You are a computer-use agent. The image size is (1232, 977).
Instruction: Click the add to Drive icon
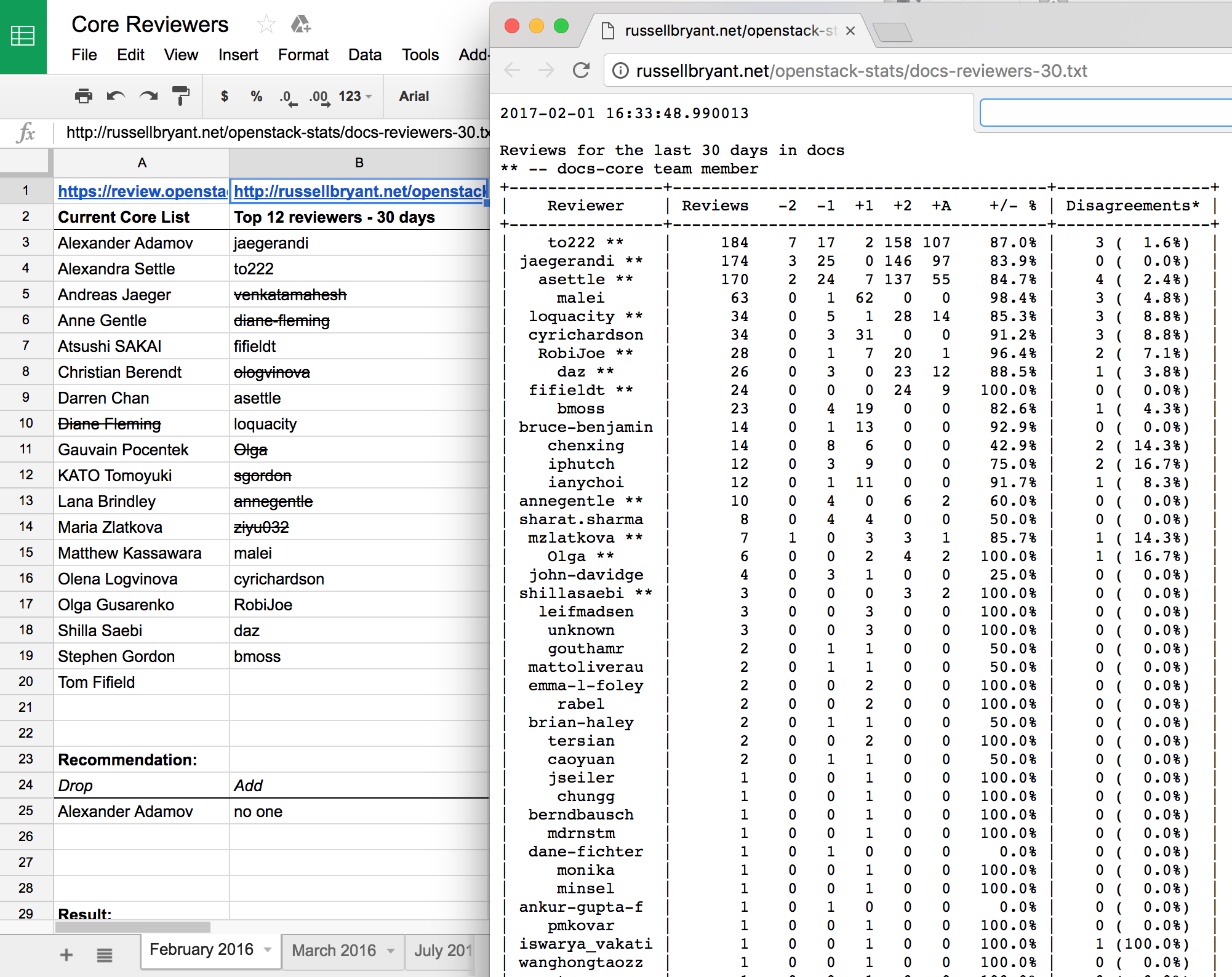(x=300, y=25)
